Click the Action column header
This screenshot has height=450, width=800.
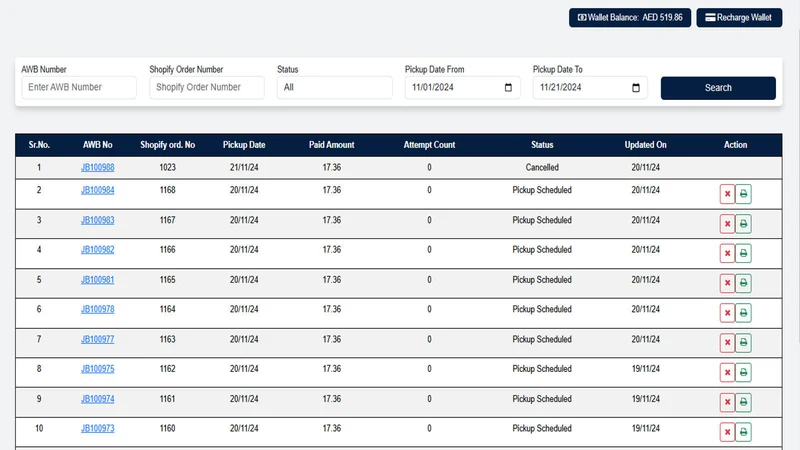tap(735, 145)
